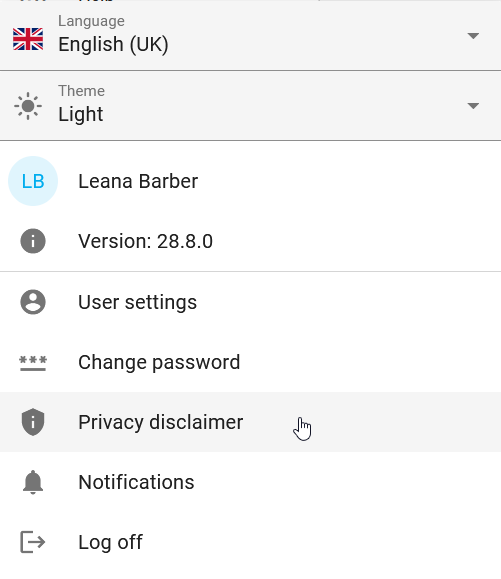This screenshot has height=579, width=501.
Task: Click the Log off exit icon
Action: click(x=32, y=542)
